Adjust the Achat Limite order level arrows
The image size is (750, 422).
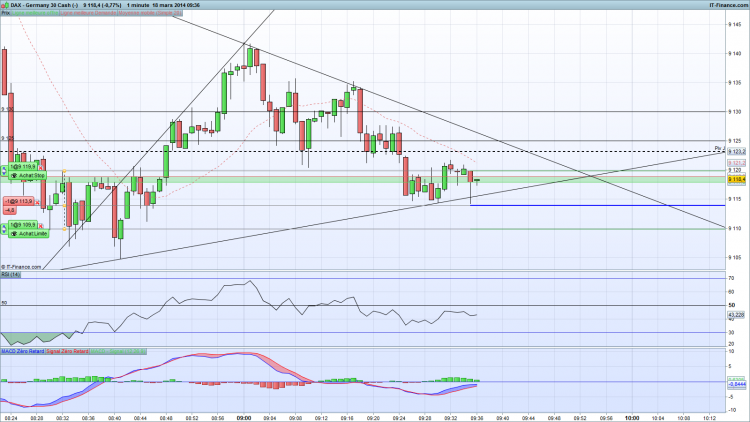[x=4, y=229]
